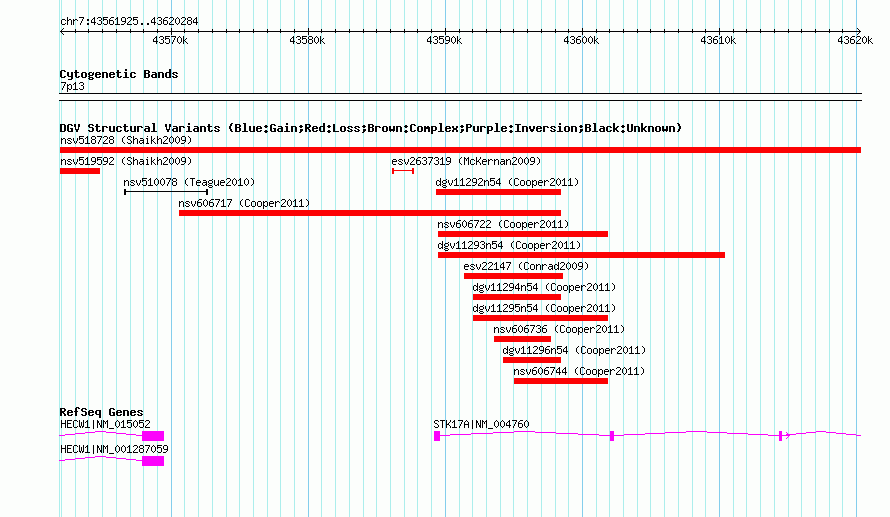The image size is (890, 517).
Task: Click the HECW1|NM_015052 gene label
Action: pos(106,424)
